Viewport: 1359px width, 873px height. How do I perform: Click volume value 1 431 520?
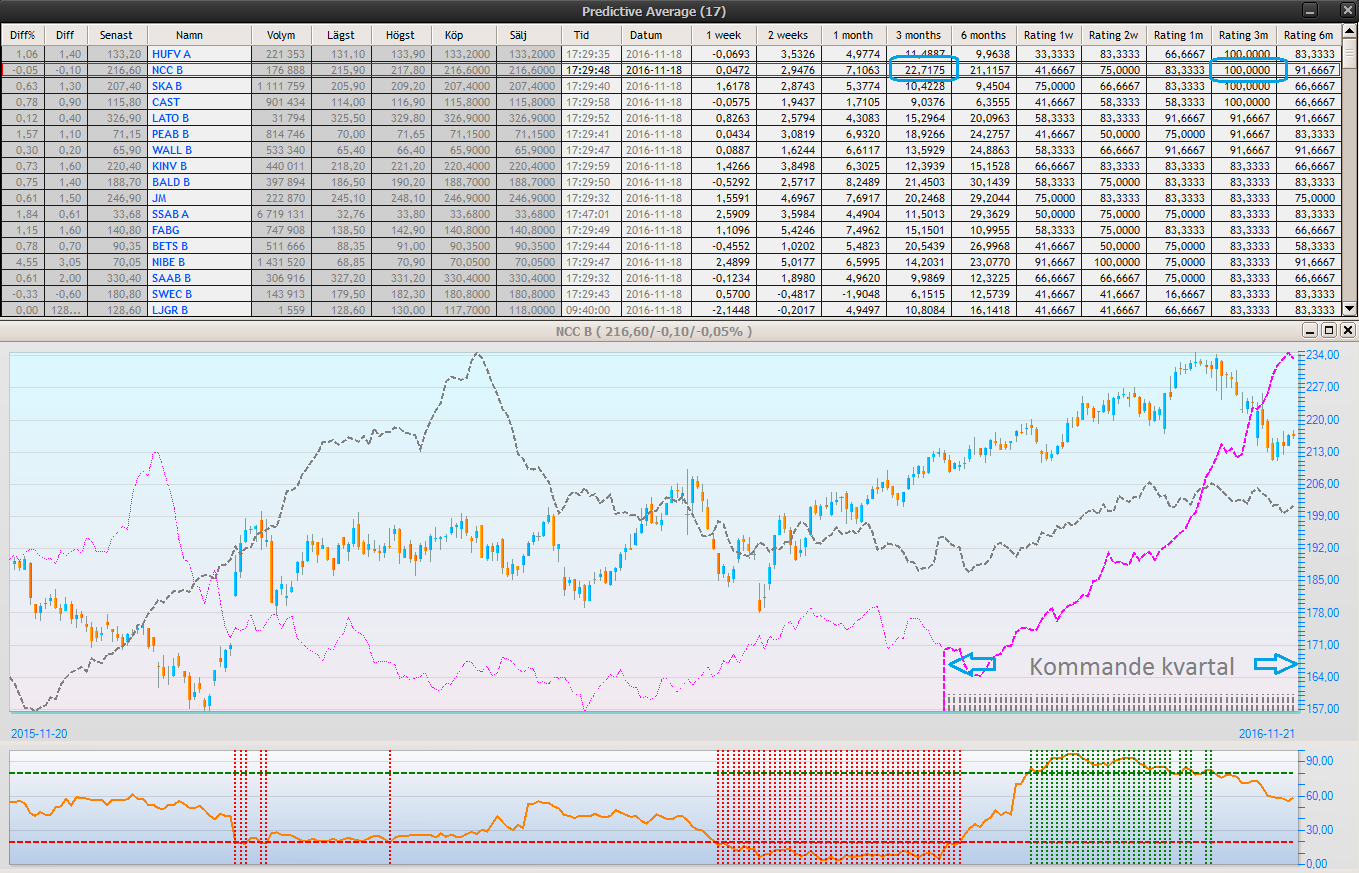tap(279, 262)
